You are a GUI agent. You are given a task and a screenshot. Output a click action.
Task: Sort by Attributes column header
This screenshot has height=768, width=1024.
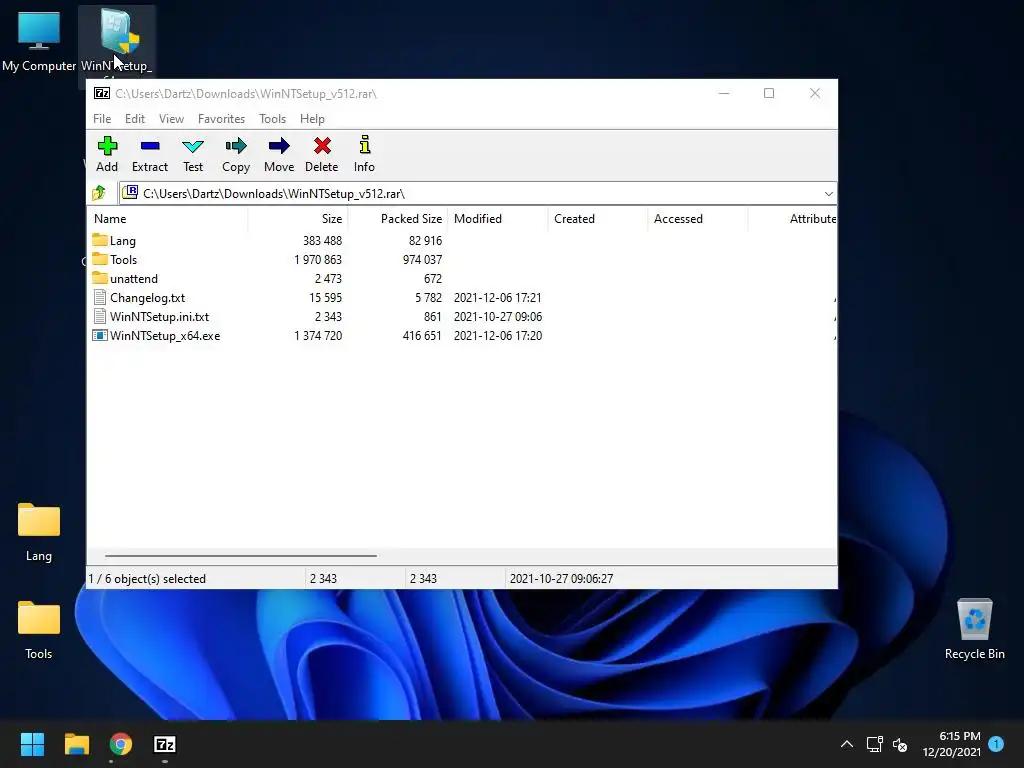(x=792, y=219)
